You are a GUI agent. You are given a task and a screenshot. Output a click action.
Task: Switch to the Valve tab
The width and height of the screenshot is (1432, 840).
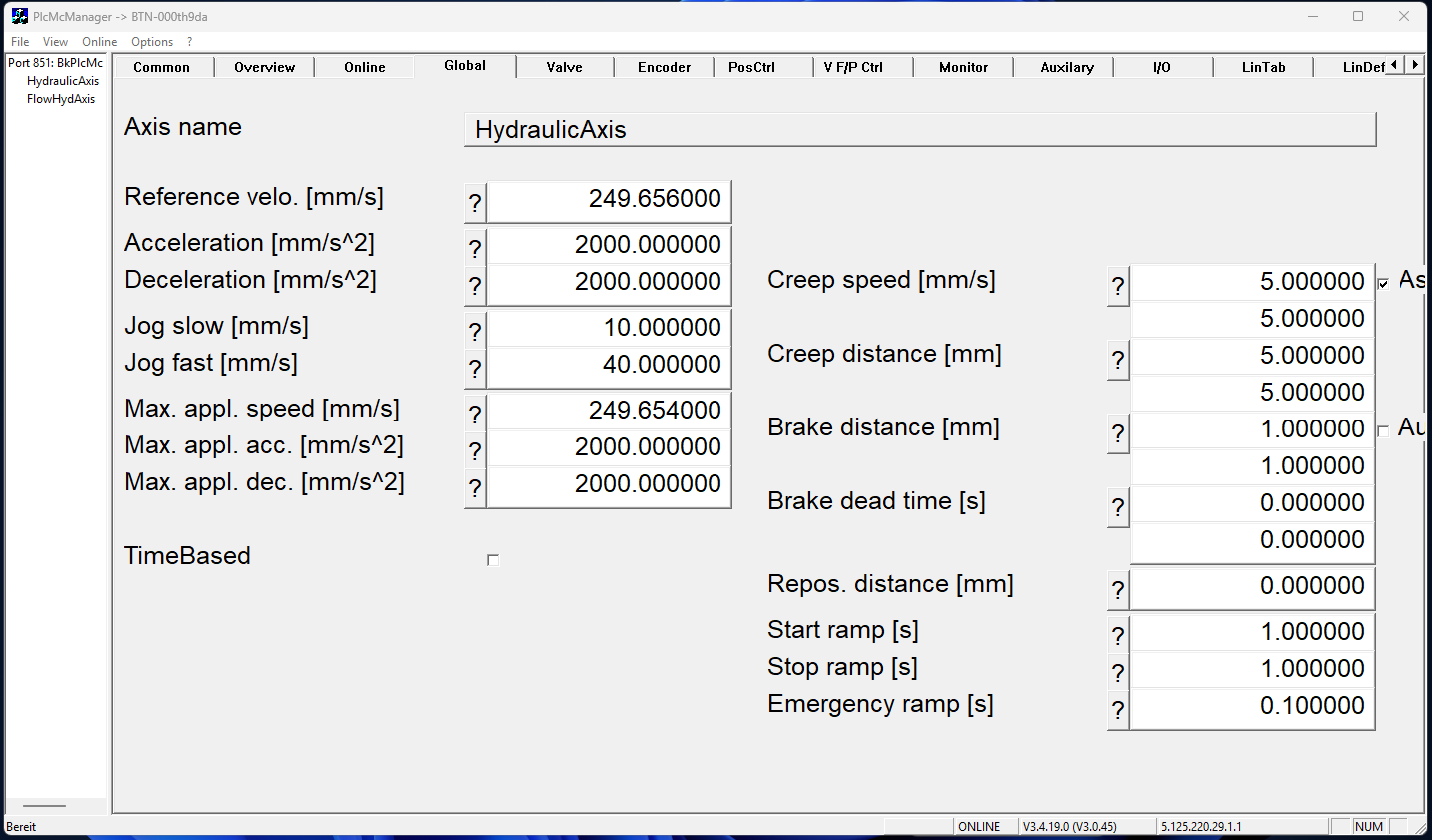[565, 67]
